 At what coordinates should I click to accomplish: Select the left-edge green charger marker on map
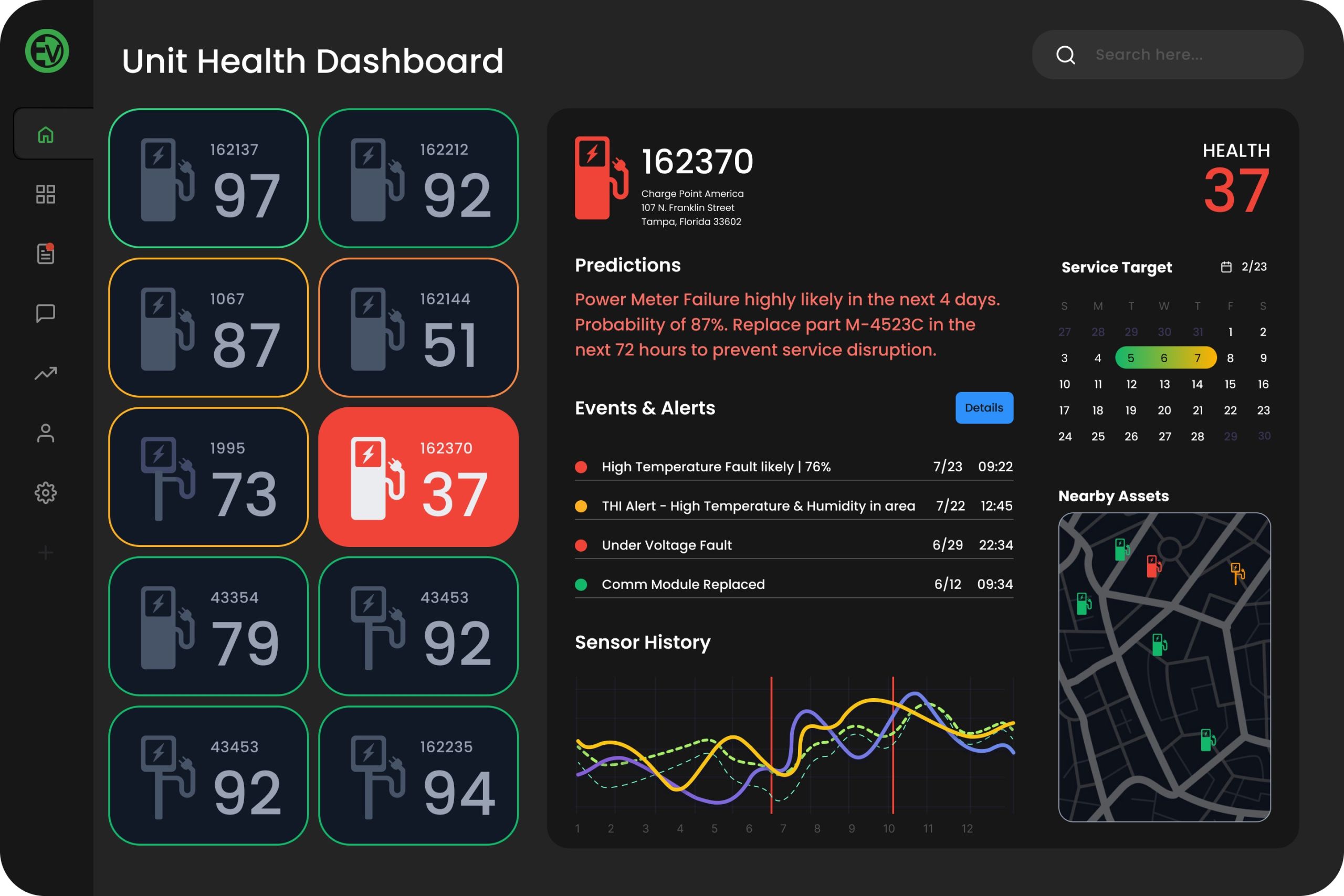tap(1084, 604)
